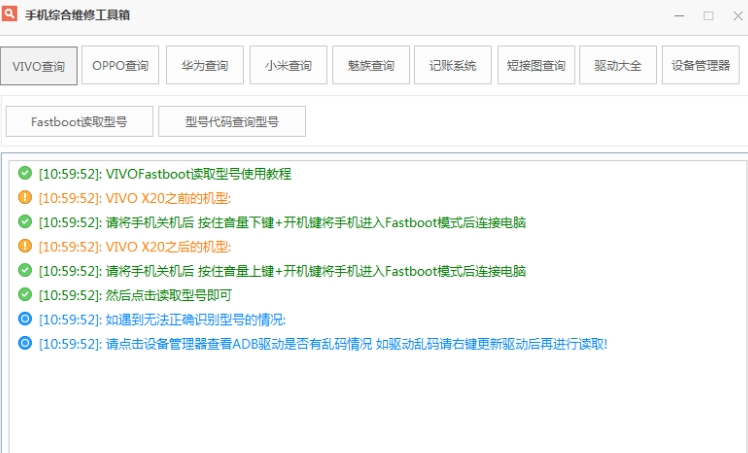Maximize the toolbox window
748x453 pixels.
point(708,16)
